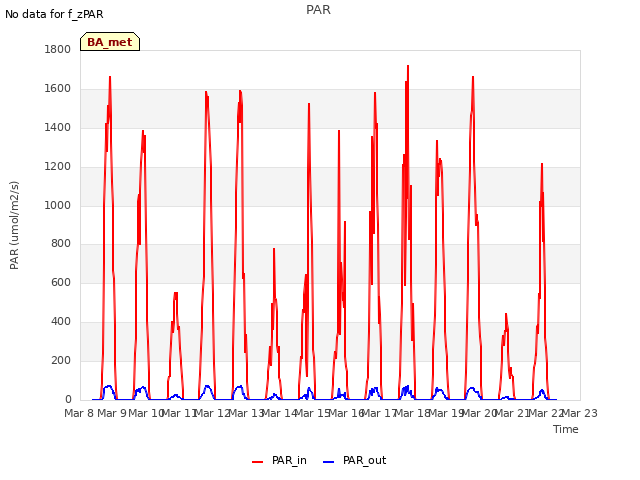Click the 1200 y-axis tick label
The height and width of the screenshot is (480, 640).
point(58,167)
